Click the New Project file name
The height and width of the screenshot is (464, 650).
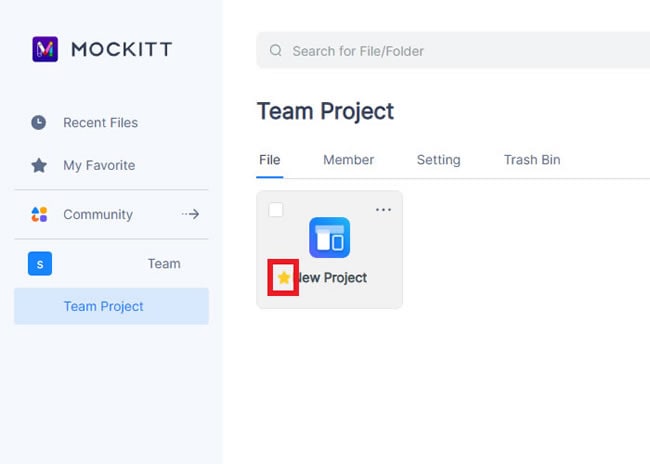coord(332,278)
